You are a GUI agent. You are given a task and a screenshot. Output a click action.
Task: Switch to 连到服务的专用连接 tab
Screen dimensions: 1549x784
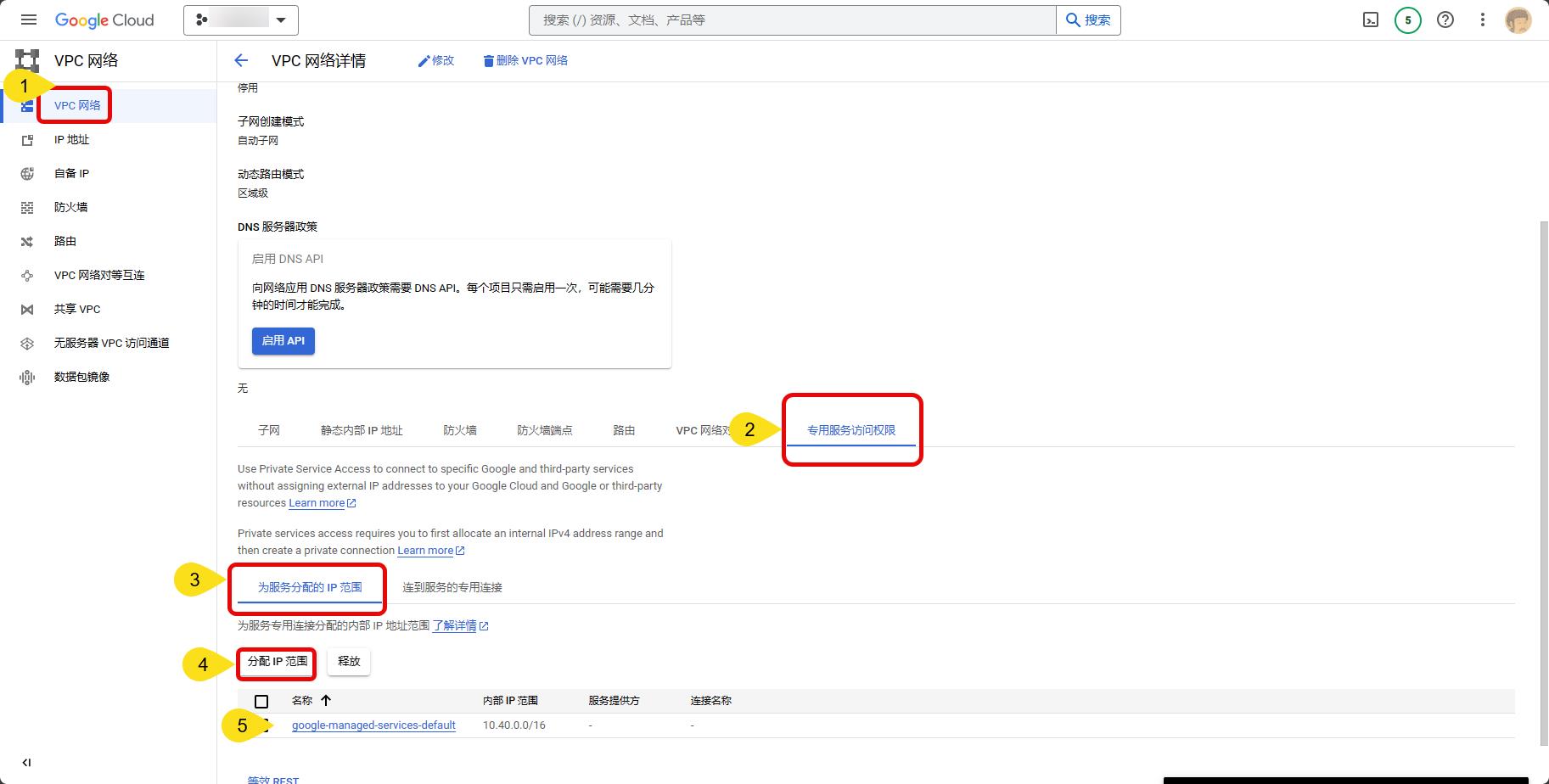452,587
